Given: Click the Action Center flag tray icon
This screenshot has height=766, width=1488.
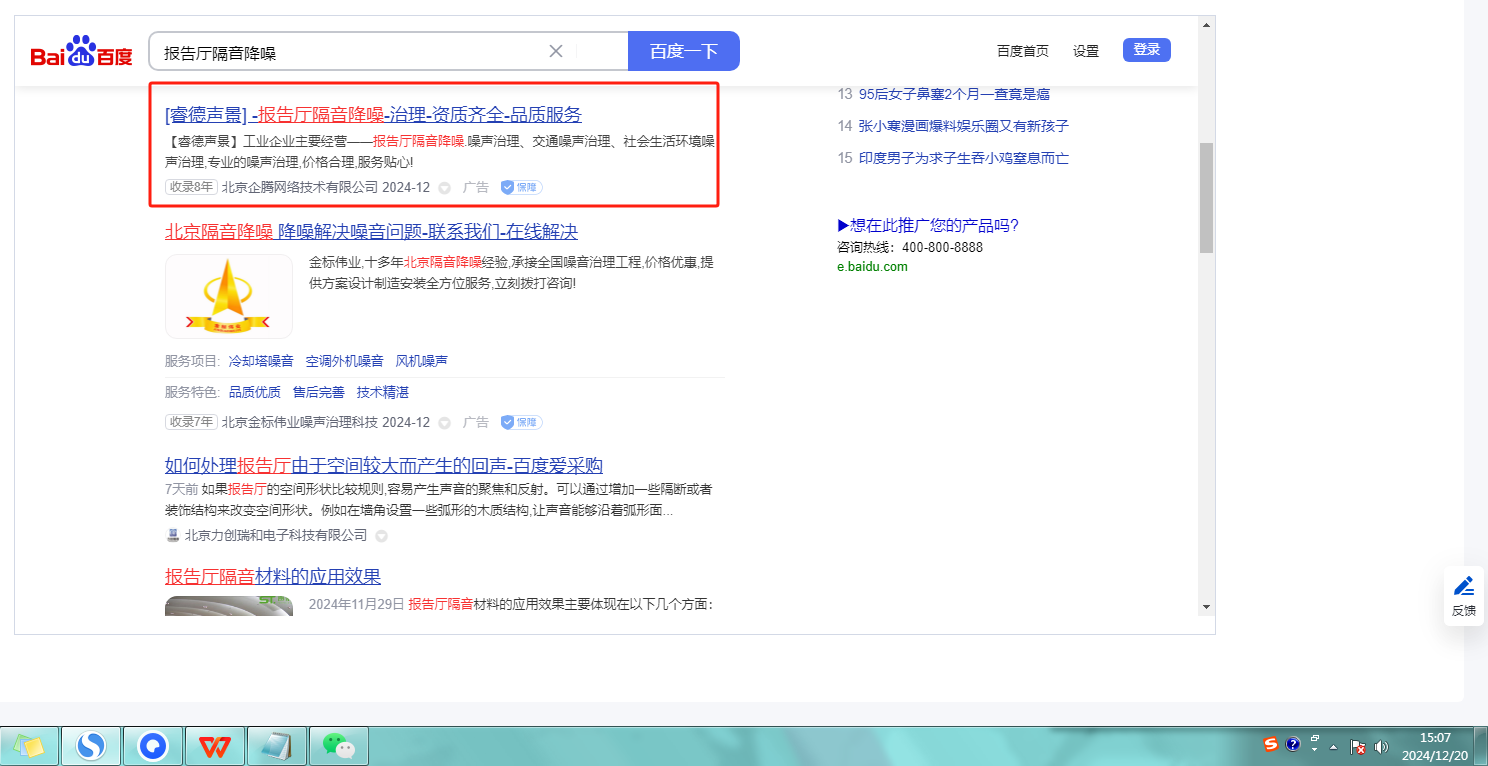Looking at the screenshot, I should 1358,746.
